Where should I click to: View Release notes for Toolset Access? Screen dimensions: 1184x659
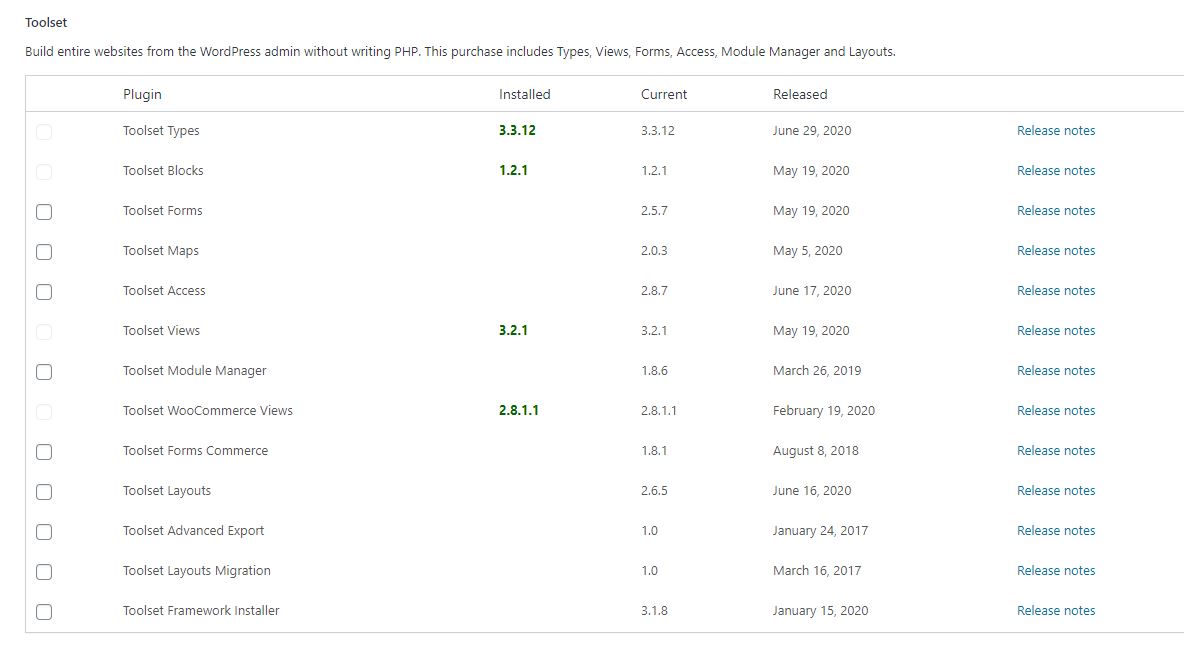click(x=1055, y=291)
